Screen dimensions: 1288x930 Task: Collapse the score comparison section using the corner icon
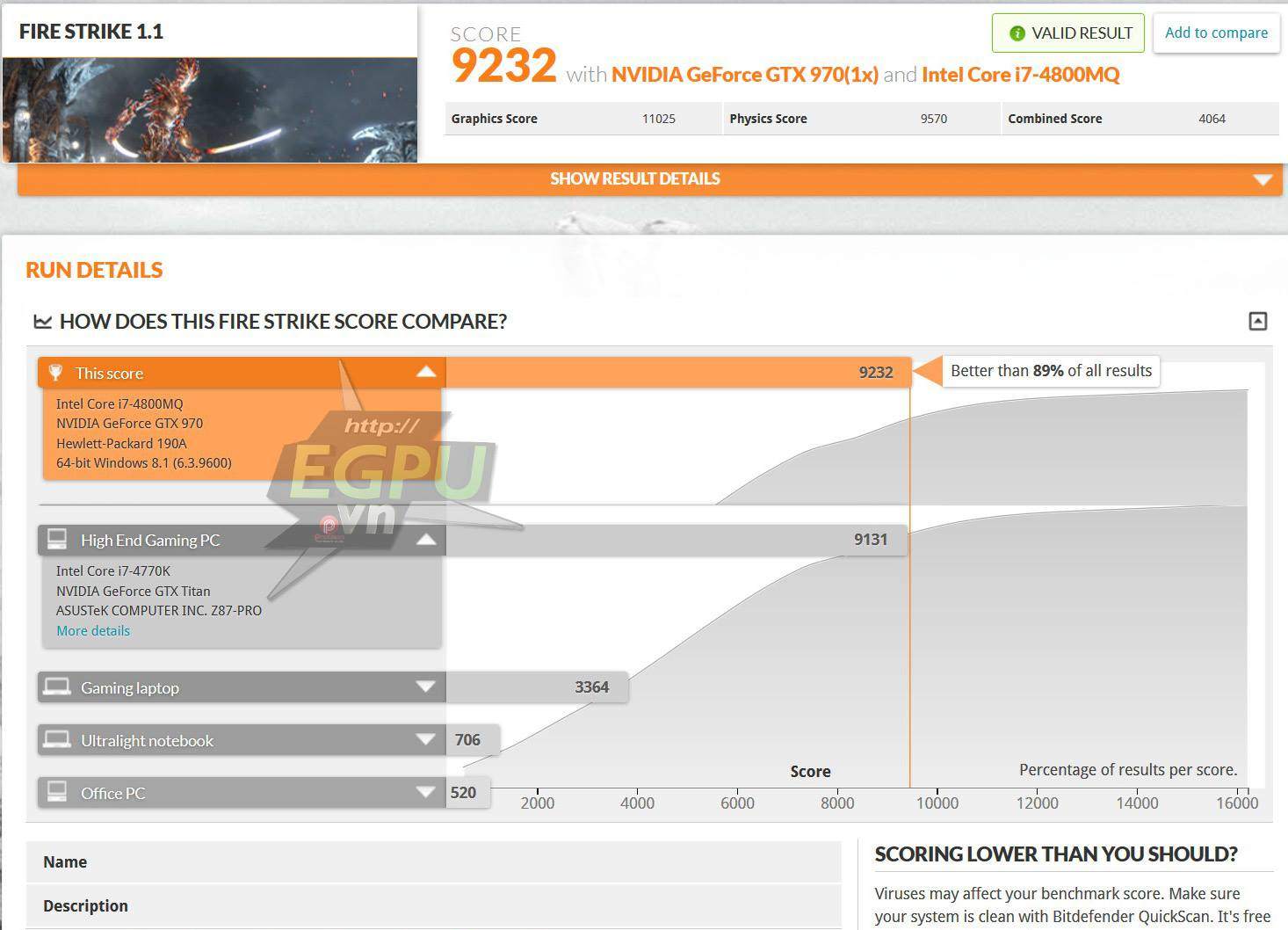pos(1258,321)
